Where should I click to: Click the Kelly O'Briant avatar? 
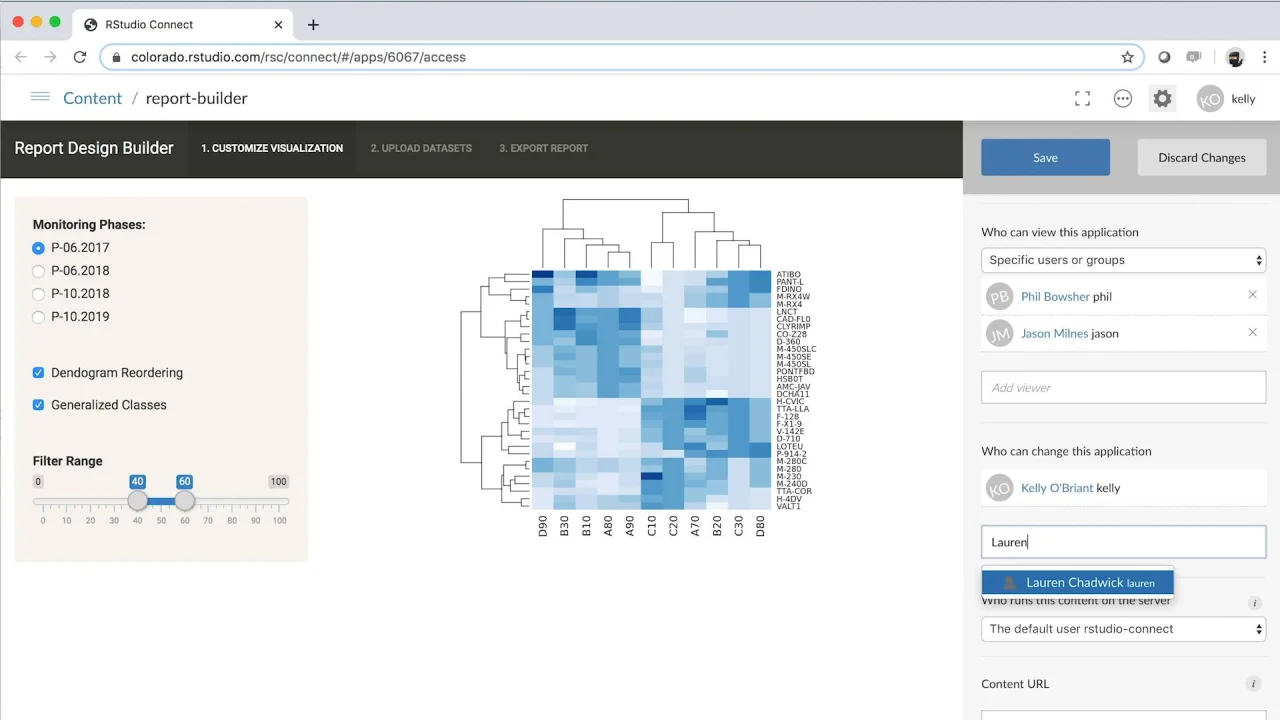pyautogui.click(x=999, y=488)
